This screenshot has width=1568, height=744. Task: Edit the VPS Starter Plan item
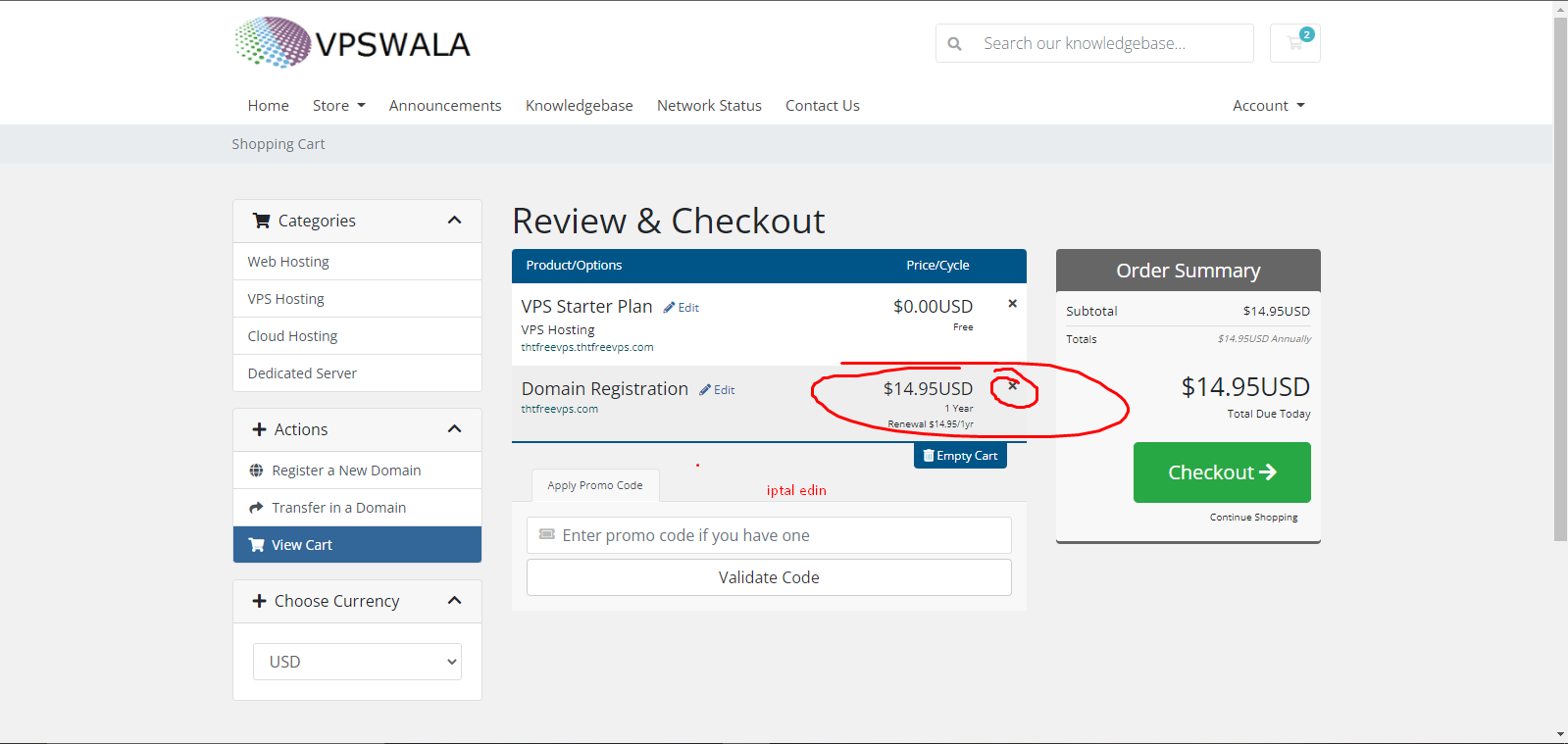(682, 308)
